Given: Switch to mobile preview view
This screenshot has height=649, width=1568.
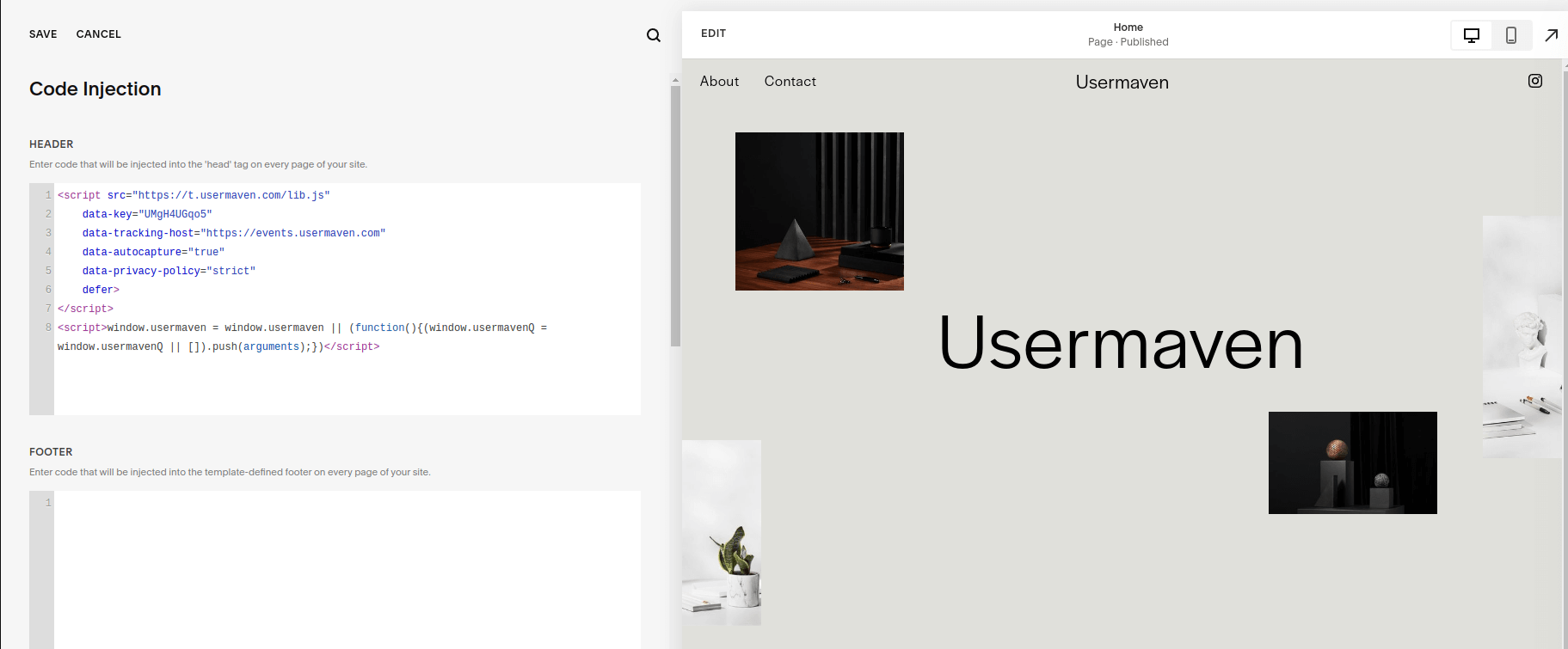Looking at the screenshot, I should (1510, 35).
